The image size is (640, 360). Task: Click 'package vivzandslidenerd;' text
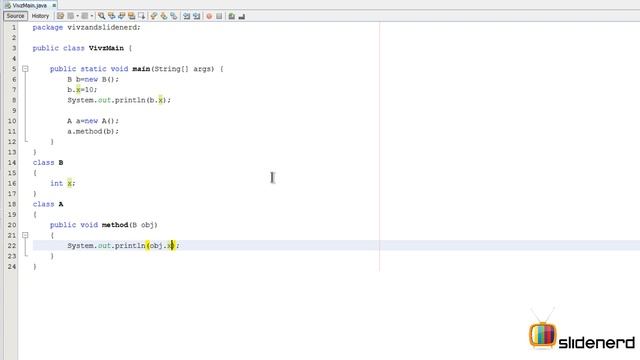coord(87,27)
